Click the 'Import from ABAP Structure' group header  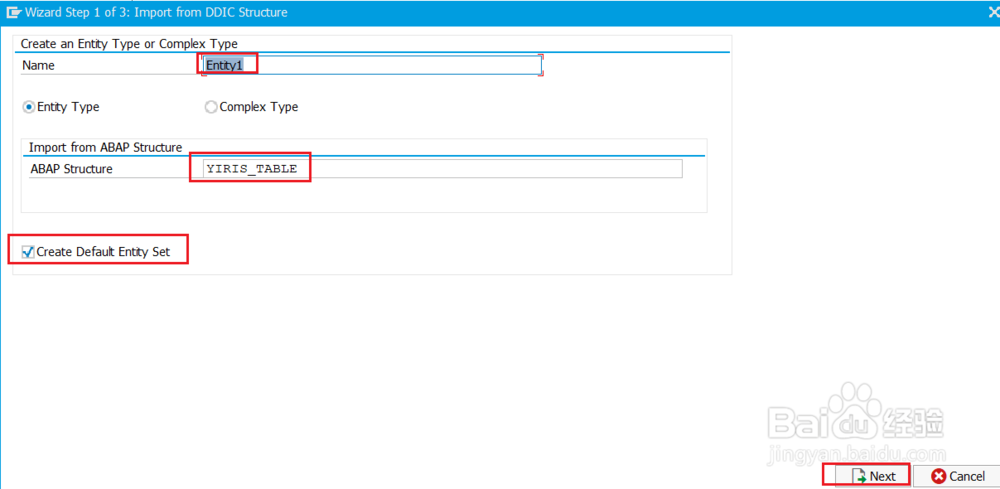pyautogui.click(x=105, y=147)
